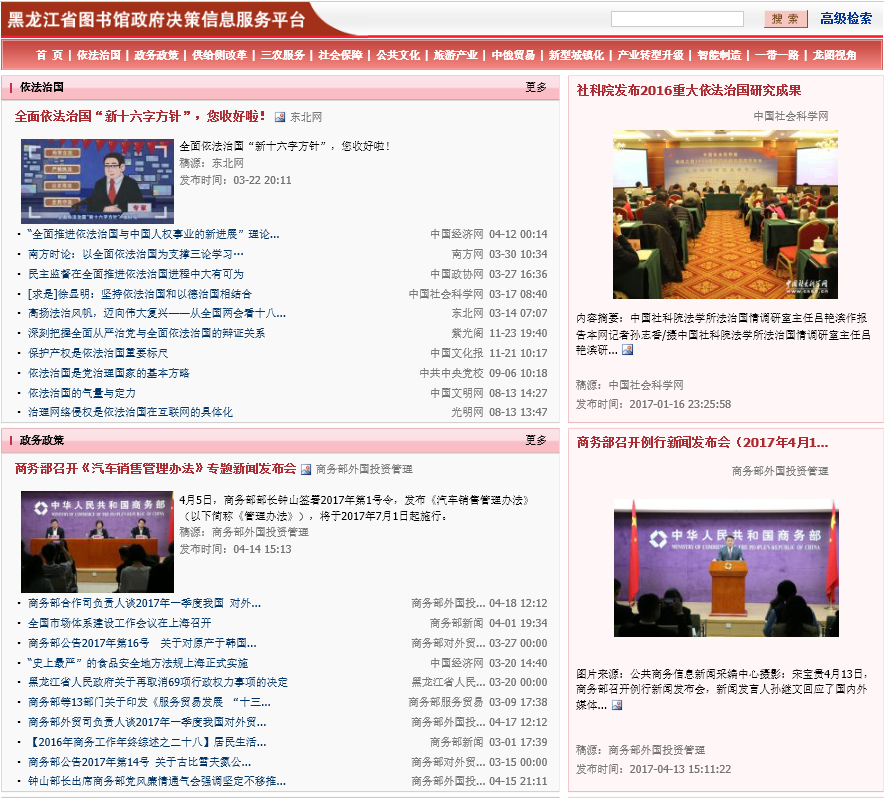Open article “全面推进依法治国与中国人权事业的新进展”理论...
Viewport: 884px width, 798px height.
153,234
